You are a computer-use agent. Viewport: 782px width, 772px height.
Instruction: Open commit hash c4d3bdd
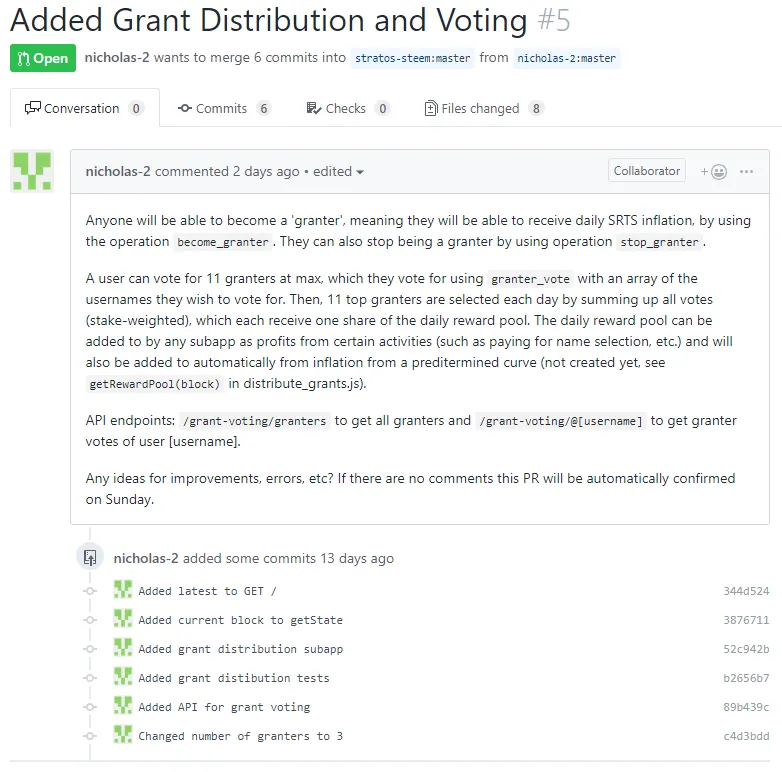tap(746, 736)
